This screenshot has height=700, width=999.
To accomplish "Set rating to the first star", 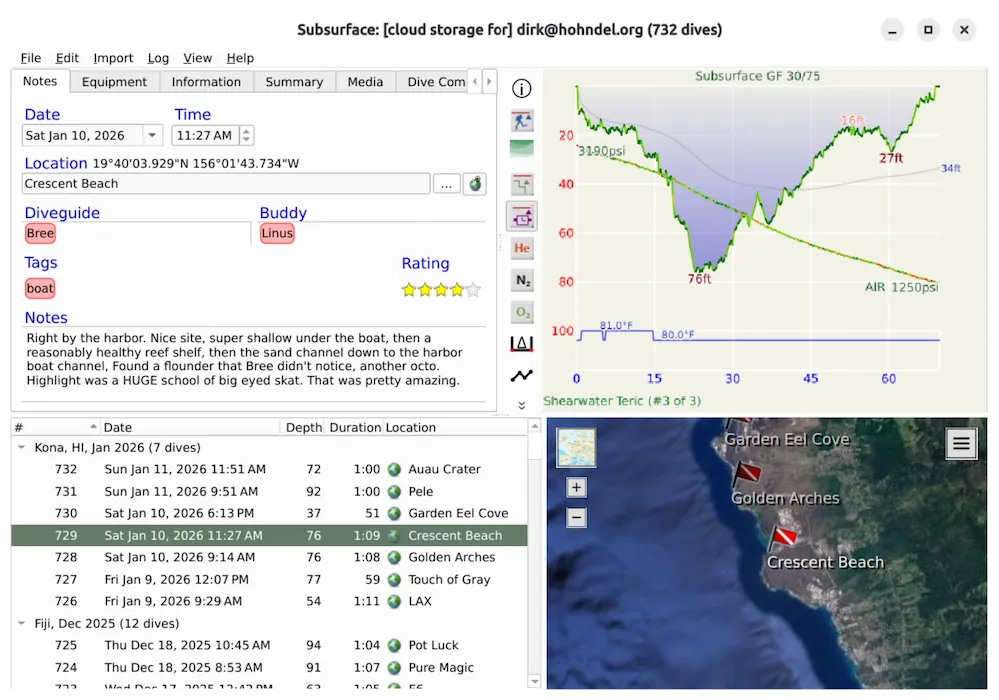I will [409, 290].
